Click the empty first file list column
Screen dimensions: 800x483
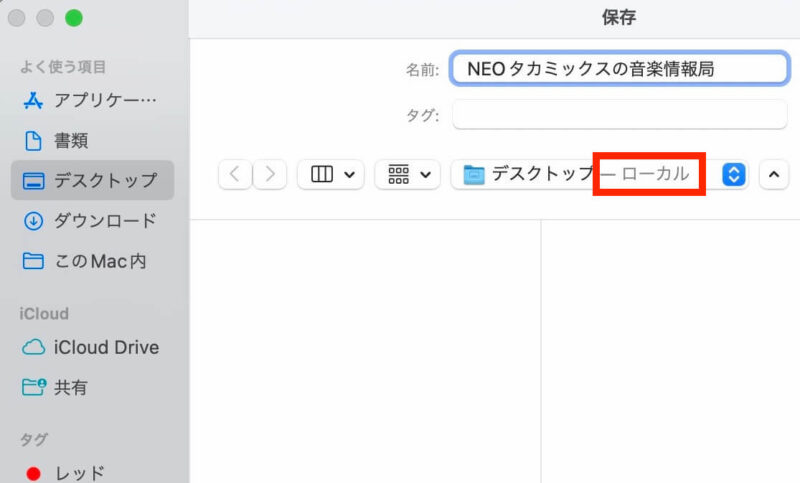(365, 350)
